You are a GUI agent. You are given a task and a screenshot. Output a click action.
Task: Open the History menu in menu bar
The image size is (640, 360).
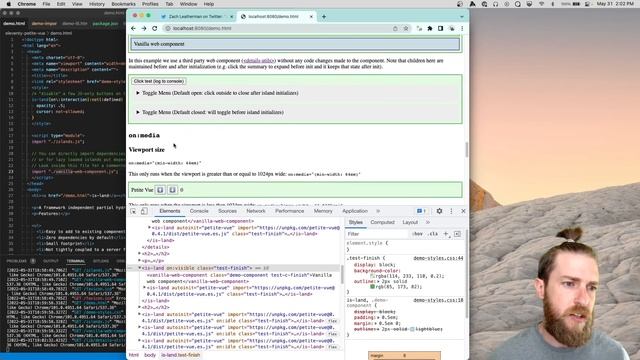[x=97, y=4]
